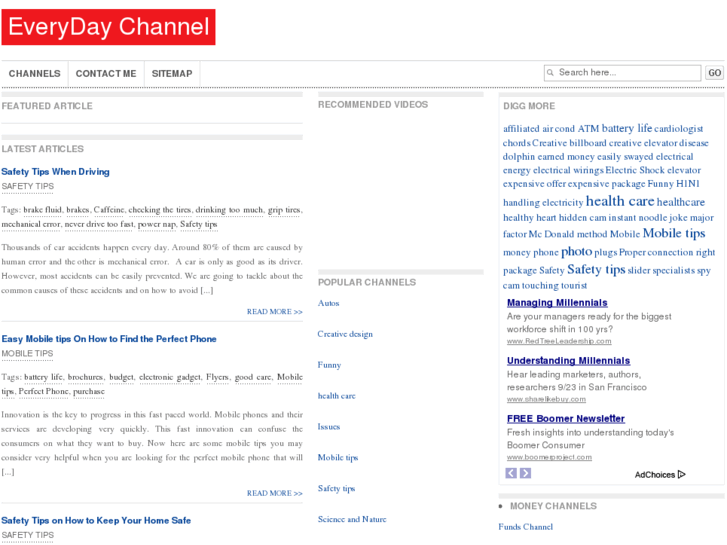Click the power nap tag
The height and width of the screenshot is (545, 727).
pyautogui.click(x=157, y=224)
